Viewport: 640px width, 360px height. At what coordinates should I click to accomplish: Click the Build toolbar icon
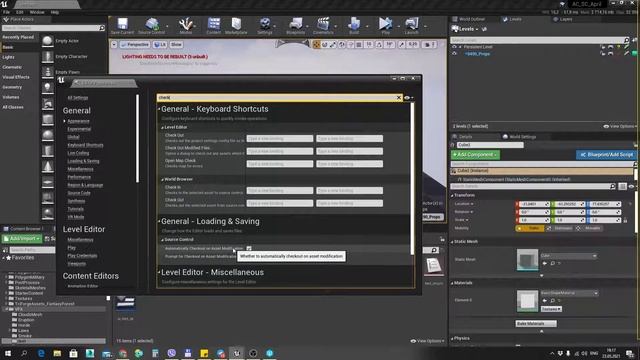pyautogui.click(x=354, y=24)
